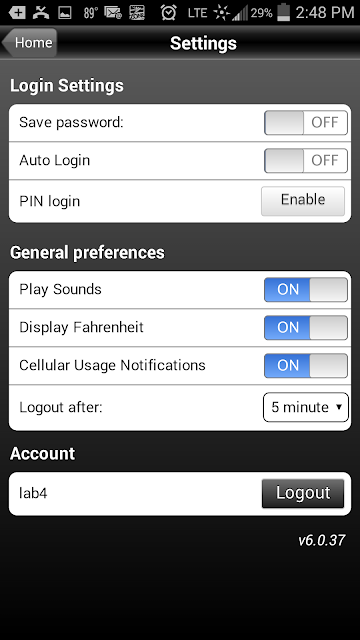Tap the QR code notification icon
Image resolution: width=360 pixels, height=640 pixels.
[137, 13]
